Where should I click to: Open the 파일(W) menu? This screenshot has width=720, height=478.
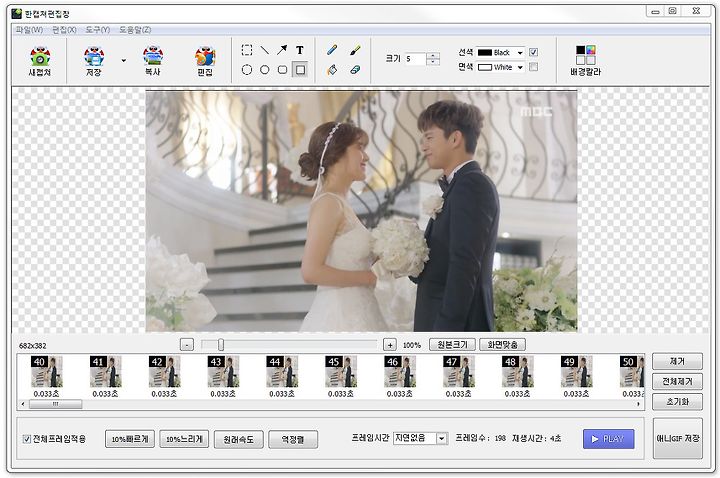[x=29, y=30]
